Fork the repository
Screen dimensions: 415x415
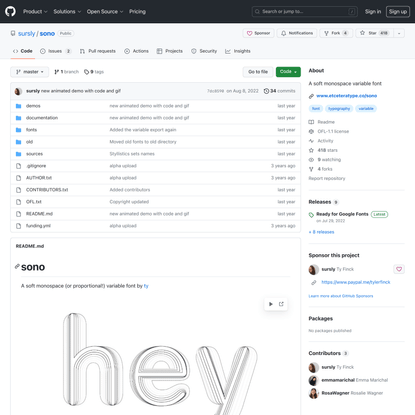(x=336, y=33)
